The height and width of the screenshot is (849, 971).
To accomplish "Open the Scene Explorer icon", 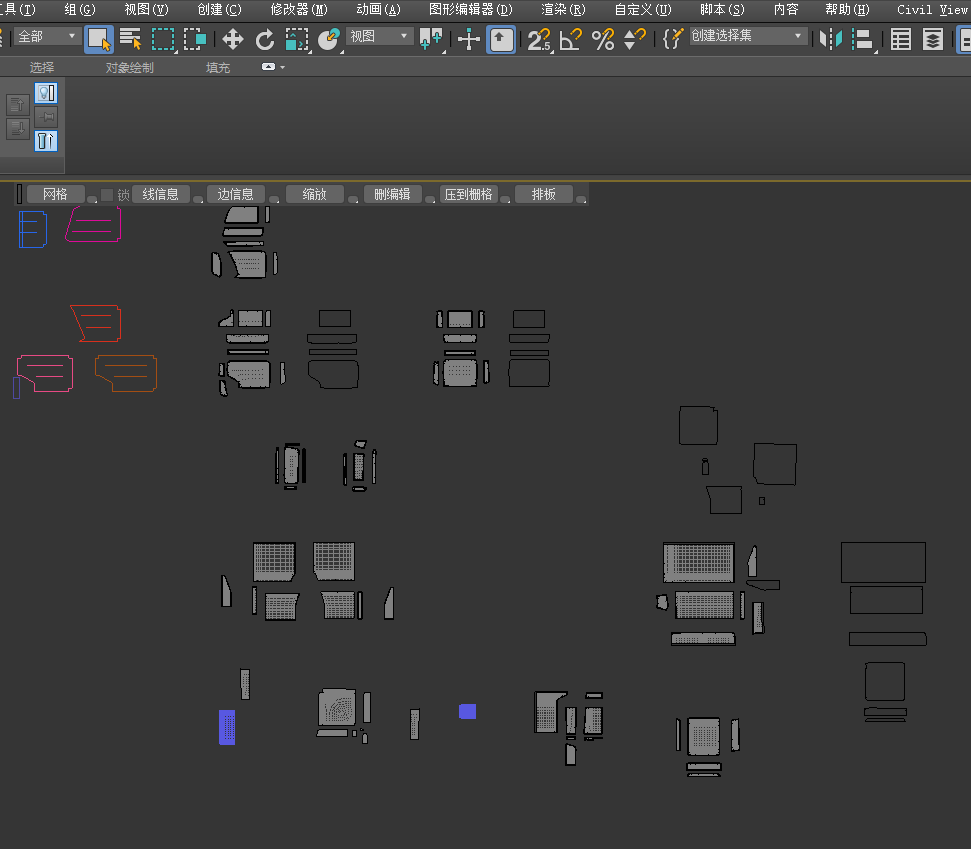I will click(x=900, y=40).
